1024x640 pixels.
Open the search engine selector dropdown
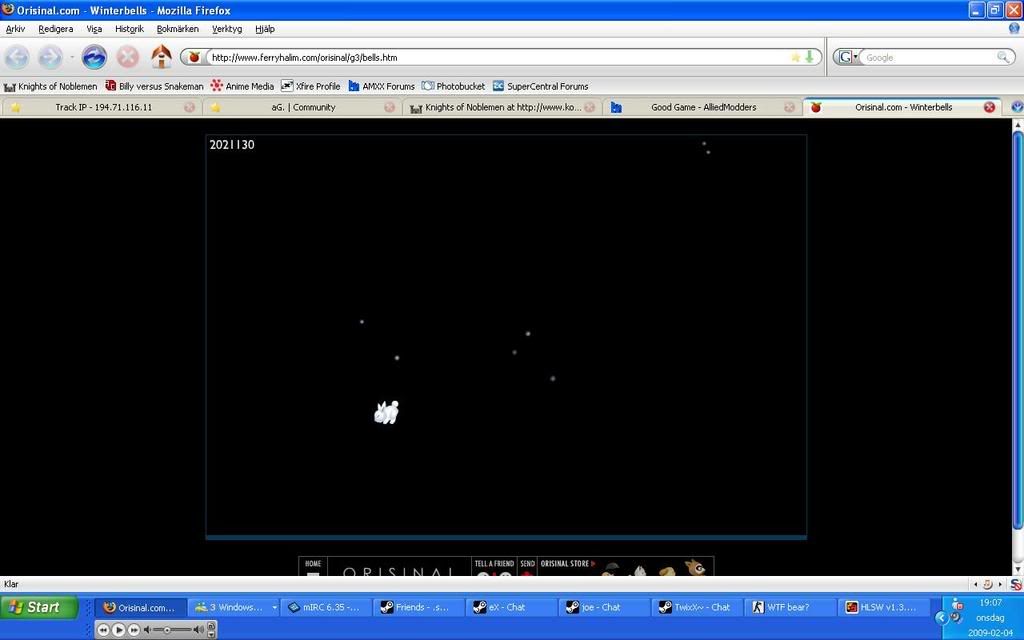coord(848,57)
